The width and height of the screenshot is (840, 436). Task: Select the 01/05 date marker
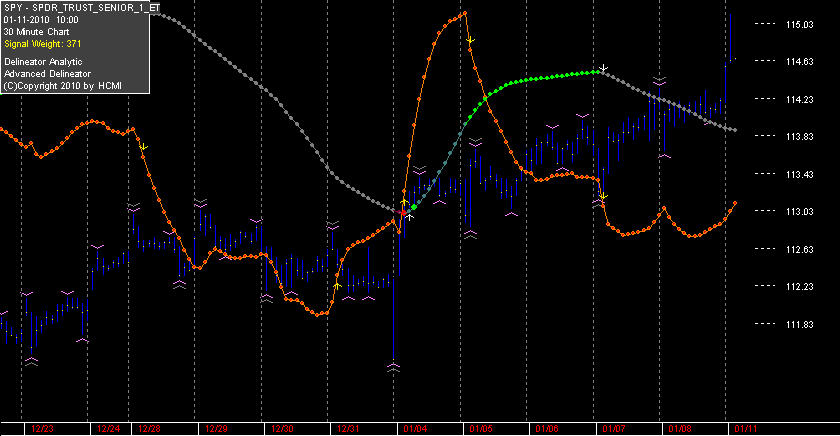tap(481, 429)
